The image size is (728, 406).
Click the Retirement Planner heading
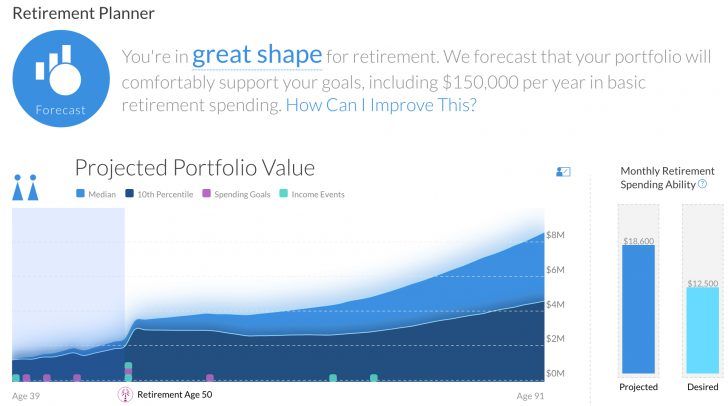point(83,14)
